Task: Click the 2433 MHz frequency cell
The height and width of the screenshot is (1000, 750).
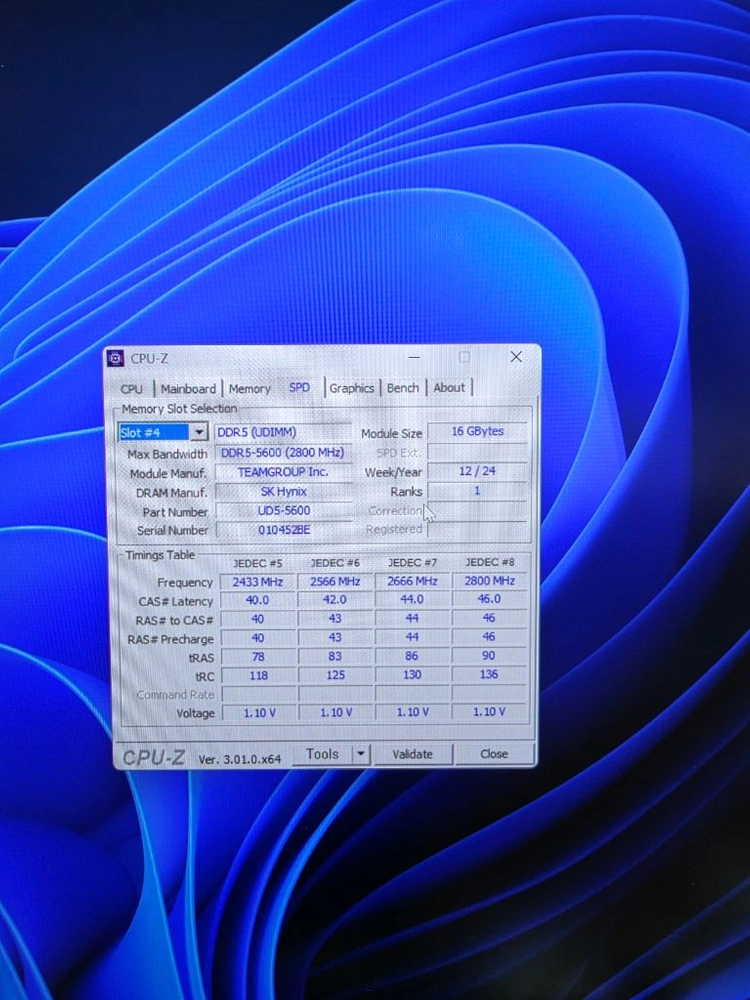Action: pos(258,582)
